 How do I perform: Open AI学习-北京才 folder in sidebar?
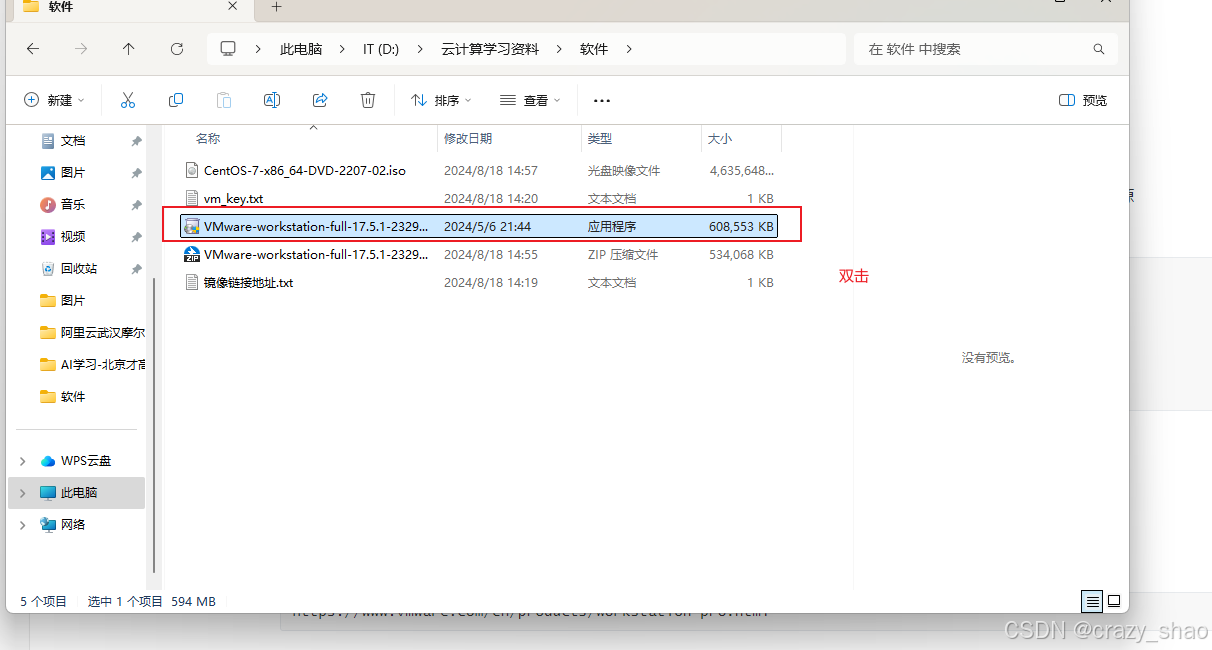(x=95, y=365)
